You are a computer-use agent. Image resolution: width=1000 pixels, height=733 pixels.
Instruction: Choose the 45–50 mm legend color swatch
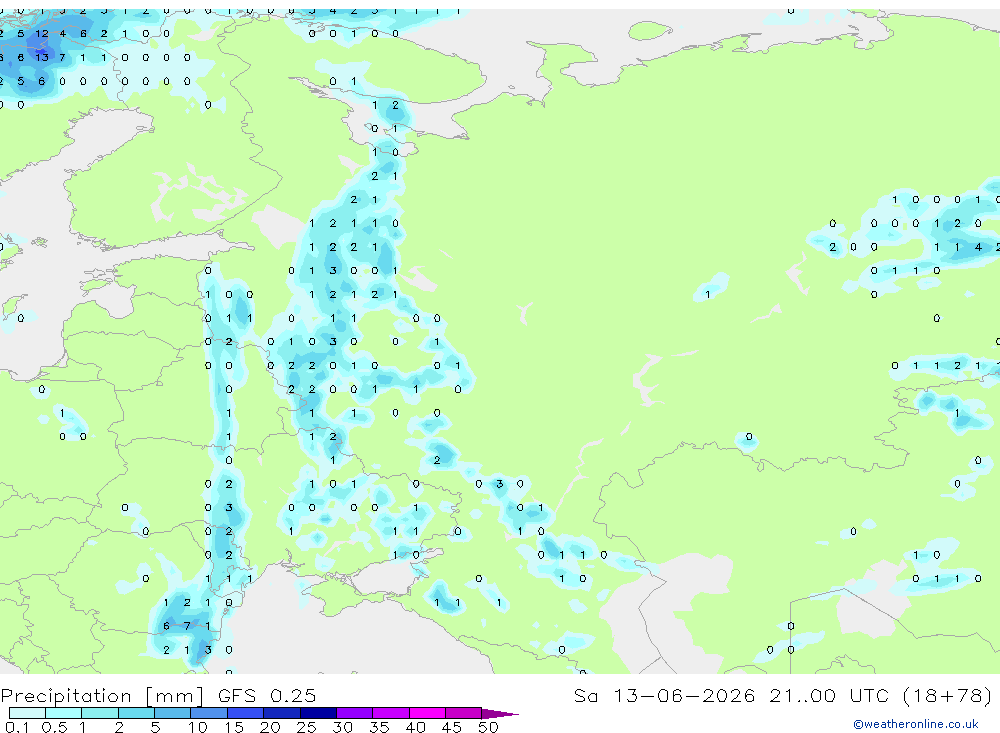[464, 713]
